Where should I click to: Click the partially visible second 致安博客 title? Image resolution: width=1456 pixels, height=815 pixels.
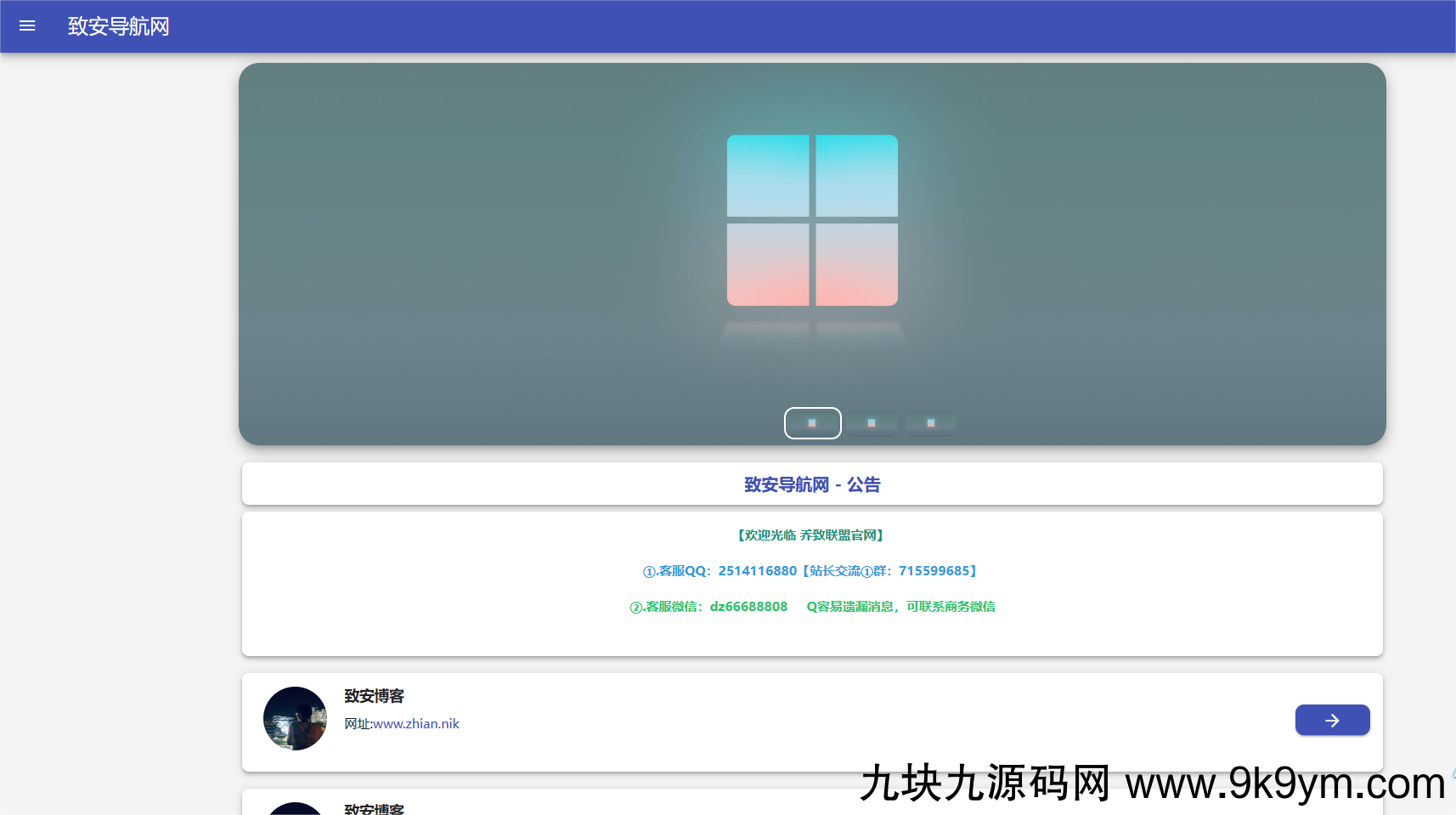374,808
